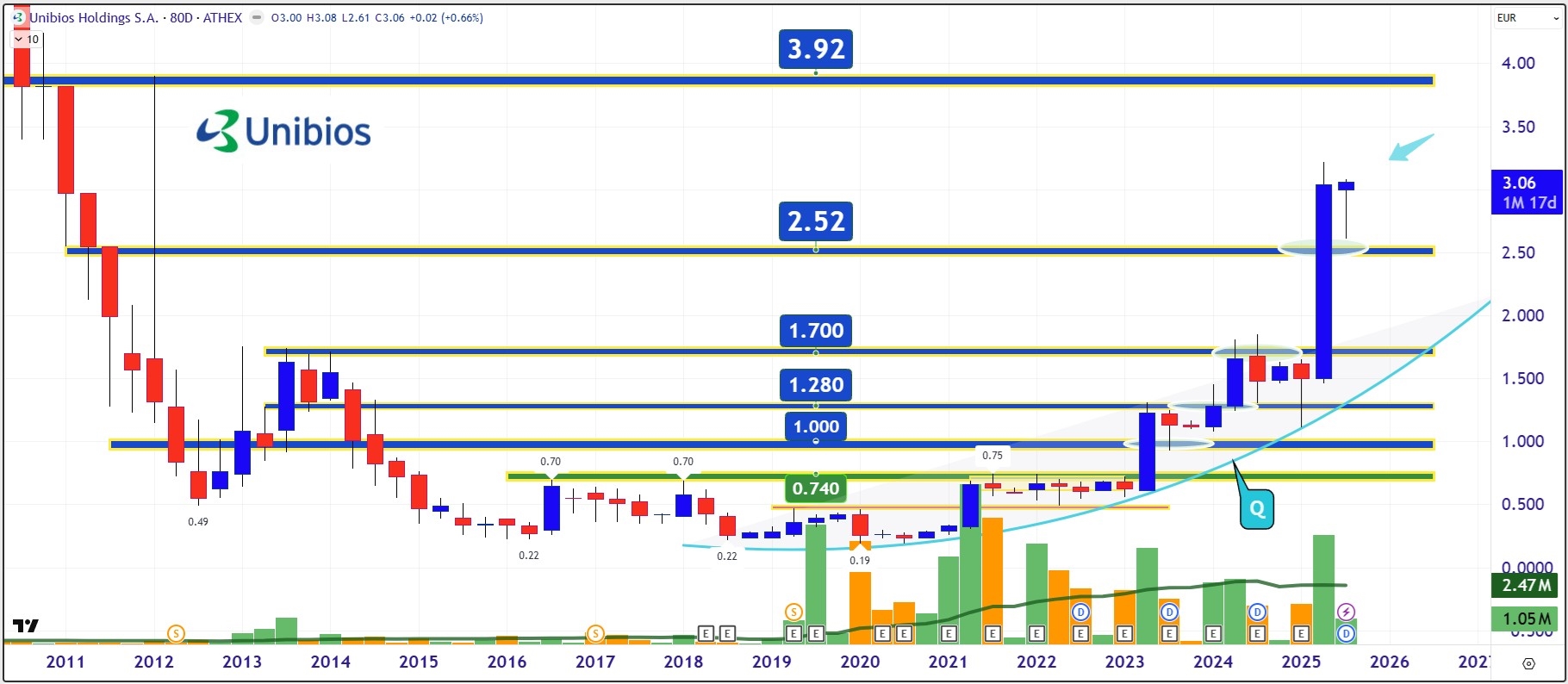This screenshot has height=684, width=1568.
Task: Click the TradingView logo in the bottom-left corner
Action: coord(26,626)
